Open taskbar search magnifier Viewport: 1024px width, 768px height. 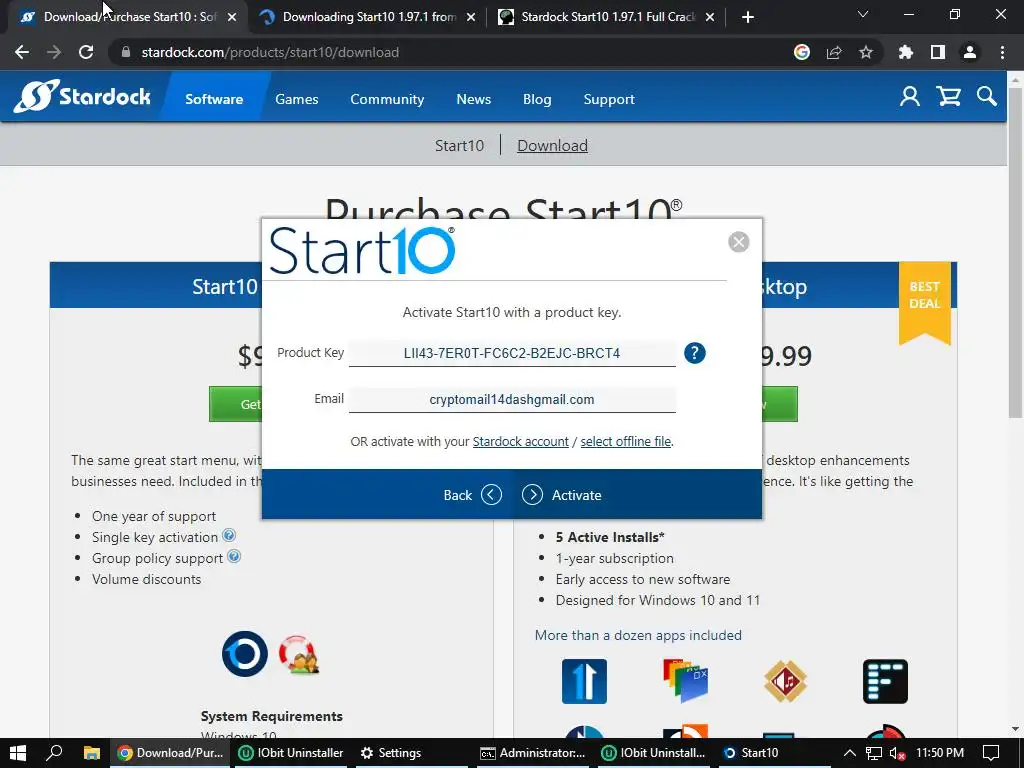click(x=54, y=753)
